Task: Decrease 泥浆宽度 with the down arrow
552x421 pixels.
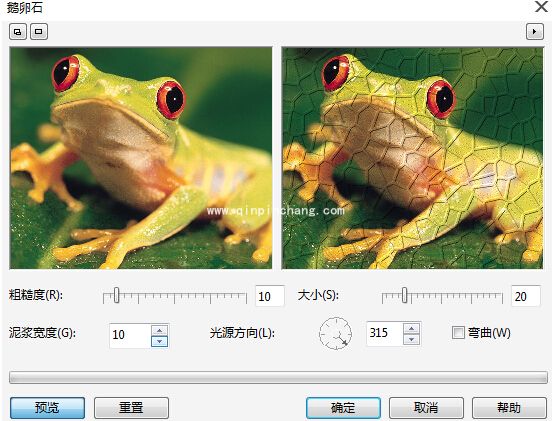Action: pos(159,341)
